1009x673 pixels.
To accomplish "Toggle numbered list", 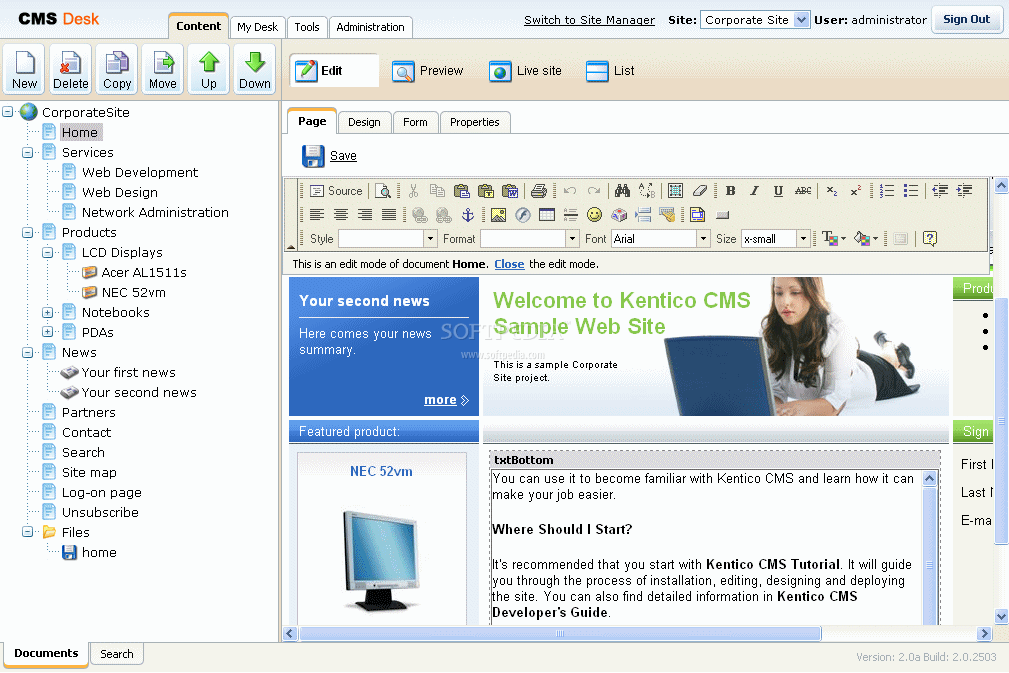I will 887,191.
